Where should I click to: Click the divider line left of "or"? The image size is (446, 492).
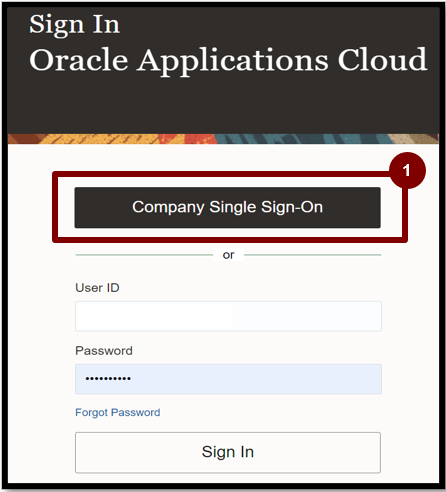tap(144, 255)
